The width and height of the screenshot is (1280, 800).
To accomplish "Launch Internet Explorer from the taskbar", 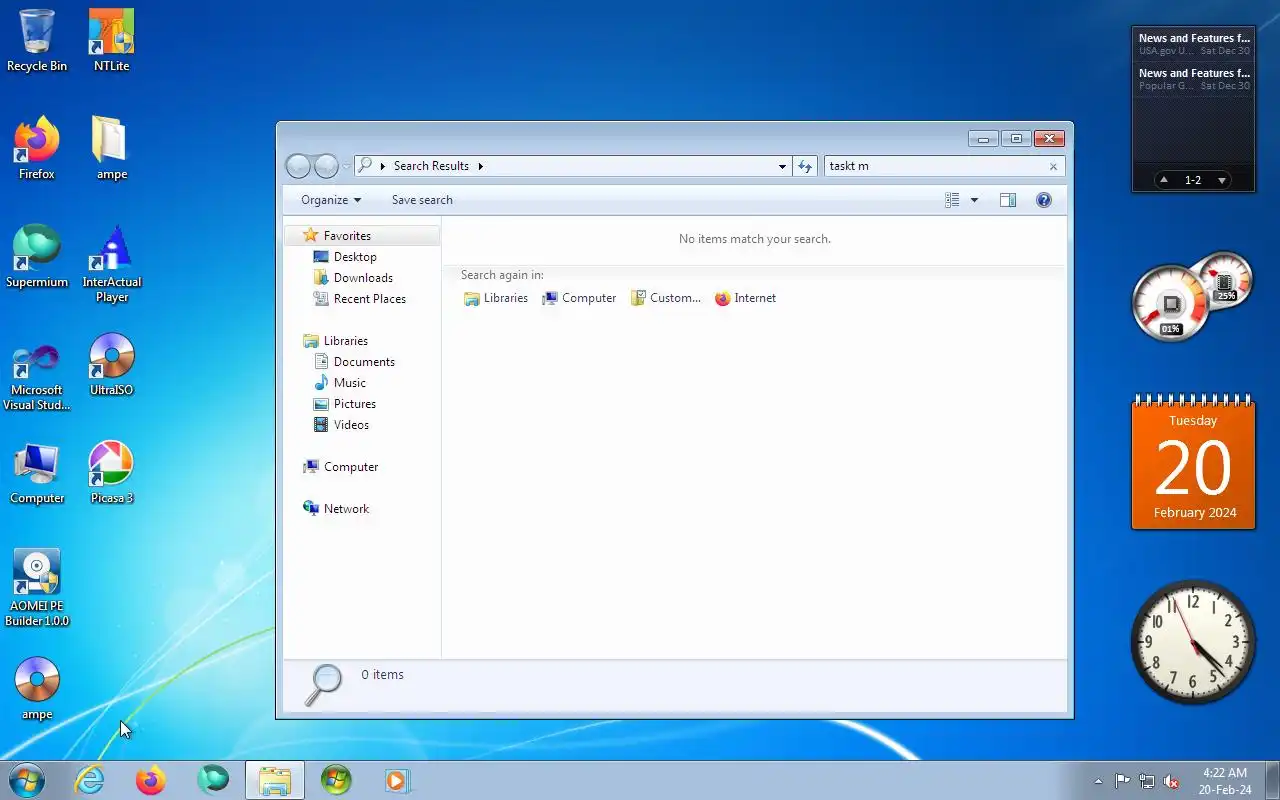I will 90,780.
